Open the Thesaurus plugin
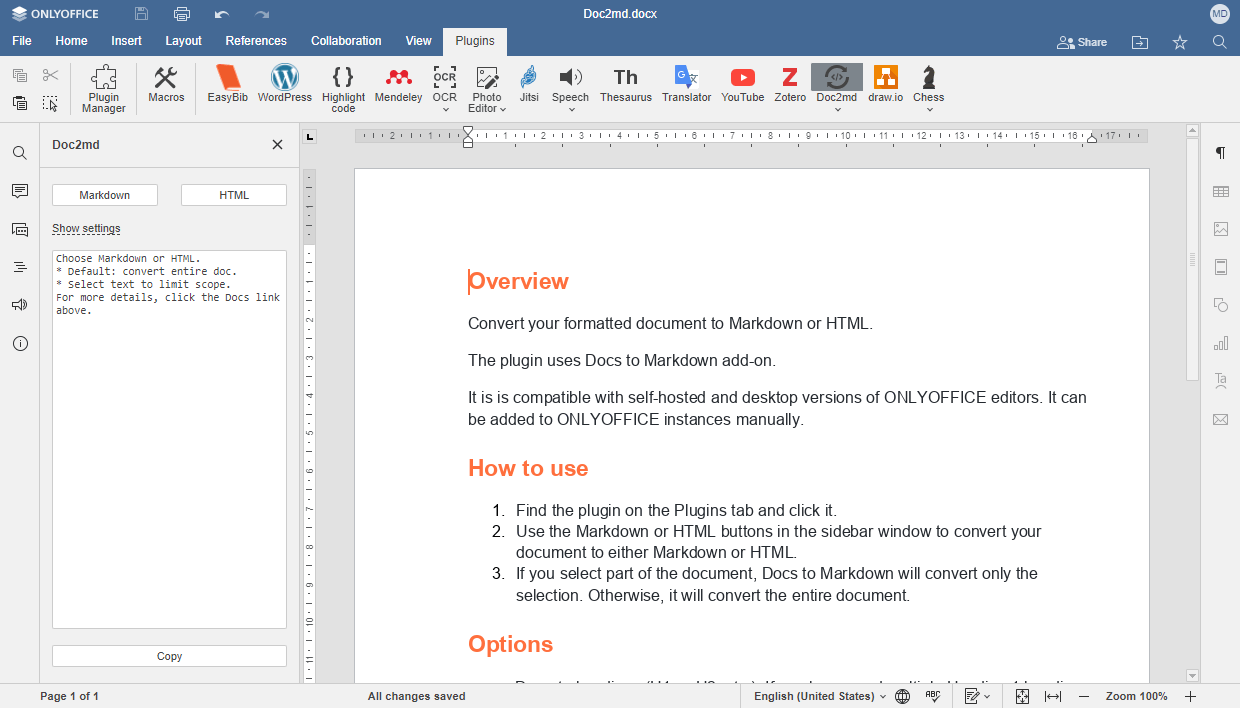The width and height of the screenshot is (1240, 708). (x=626, y=84)
